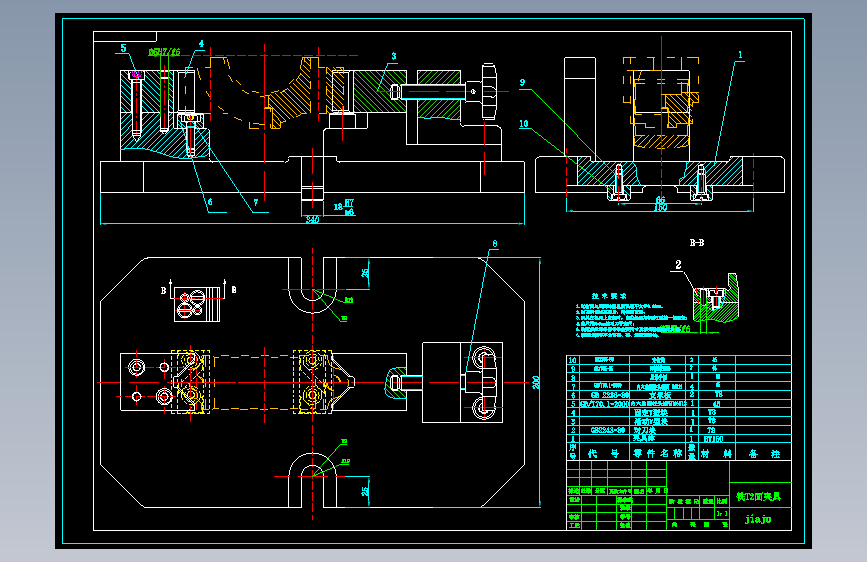Image resolution: width=867 pixels, height=562 pixels.
Task: Click the 零件名称 column header
Action: click(x=657, y=454)
